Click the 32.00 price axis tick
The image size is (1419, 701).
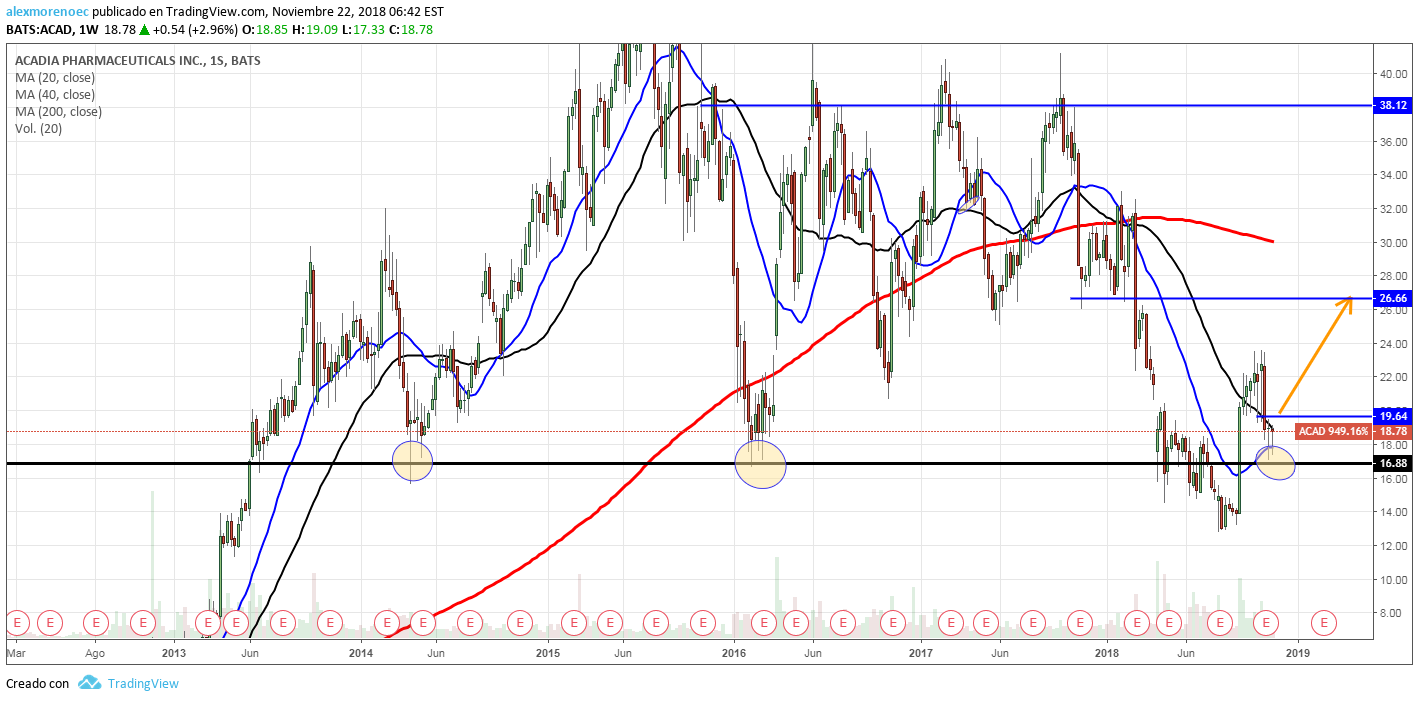[x=1394, y=209]
